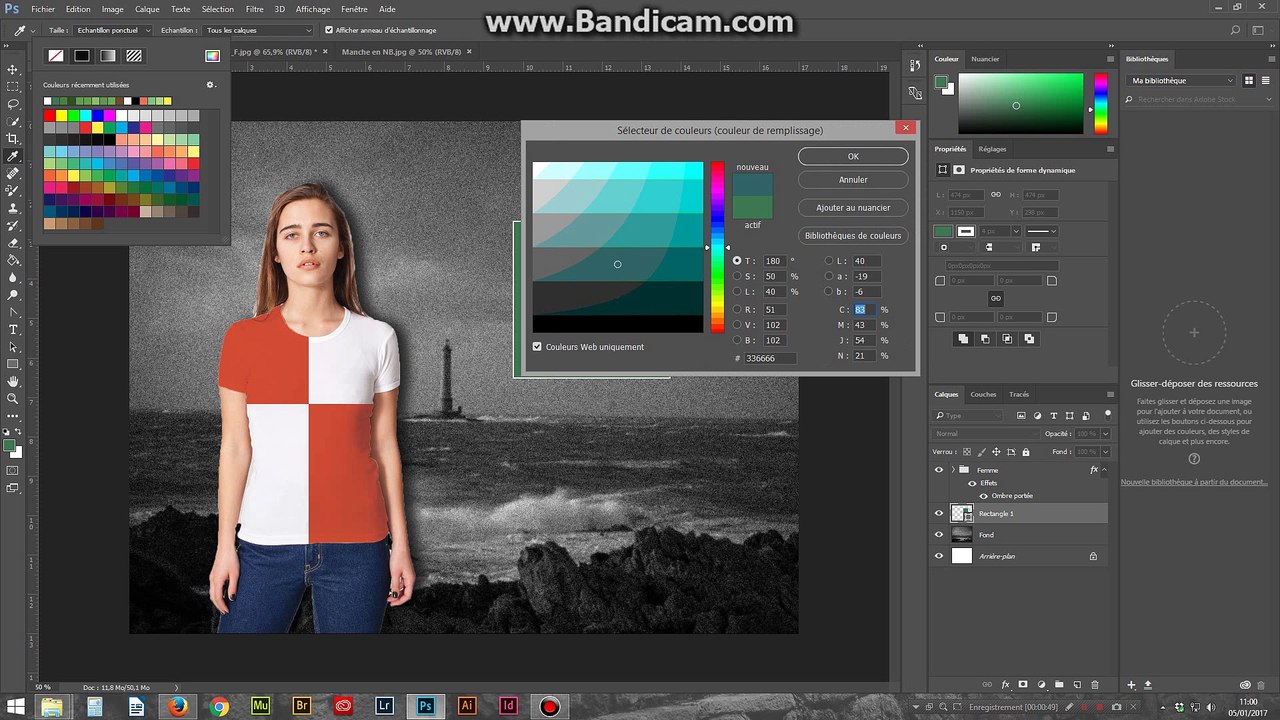Open the Calque menu
Viewport: 1280px width, 720px height.
[148, 9]
